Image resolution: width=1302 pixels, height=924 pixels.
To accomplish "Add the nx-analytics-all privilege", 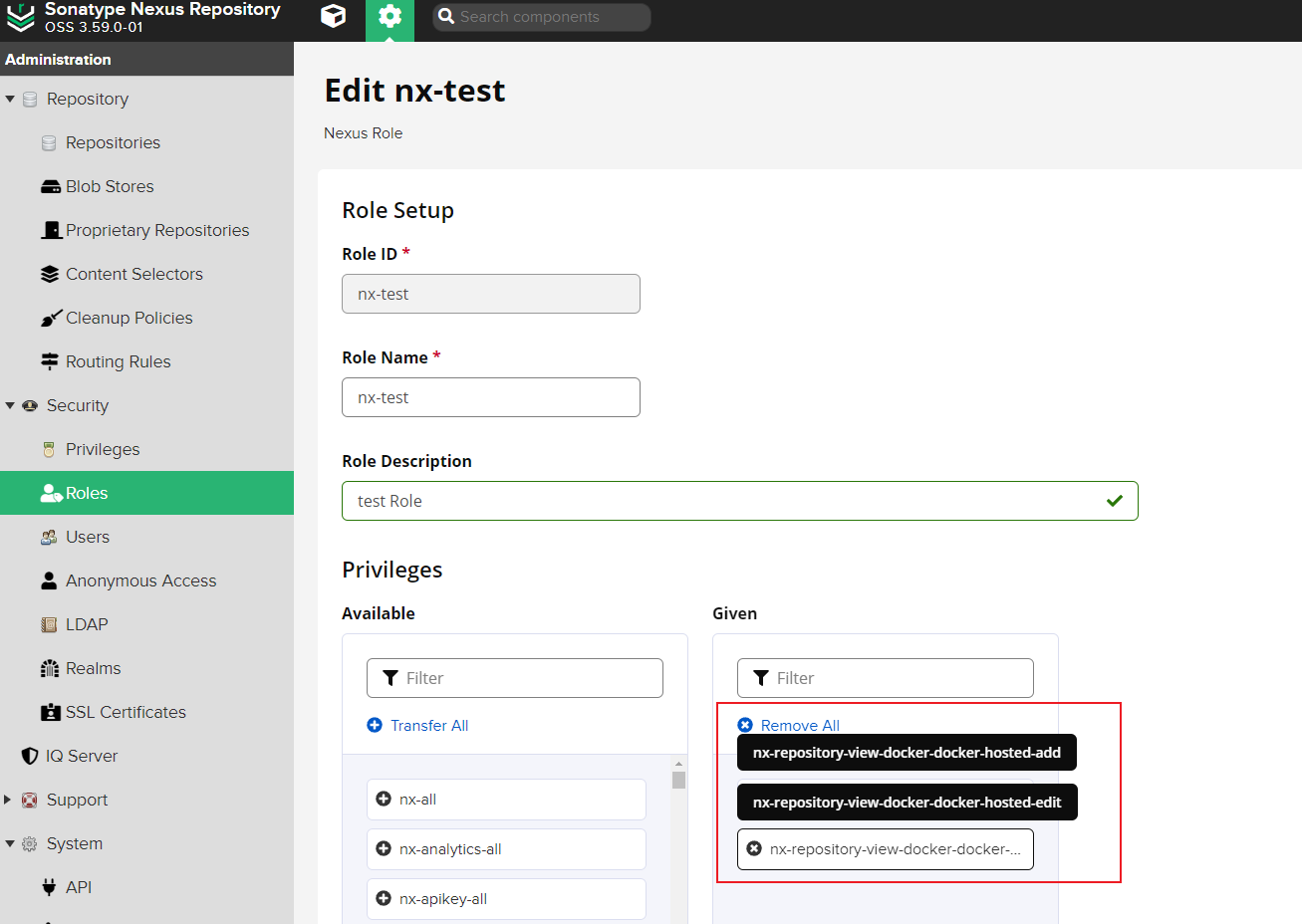I will [506, 849].
